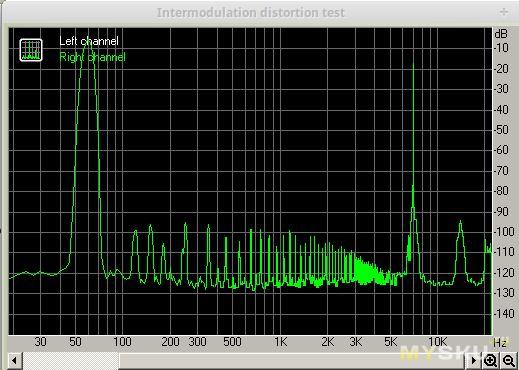Click the right scroll arrow
This screenshot has height=370, width=519.
(473, 361)
